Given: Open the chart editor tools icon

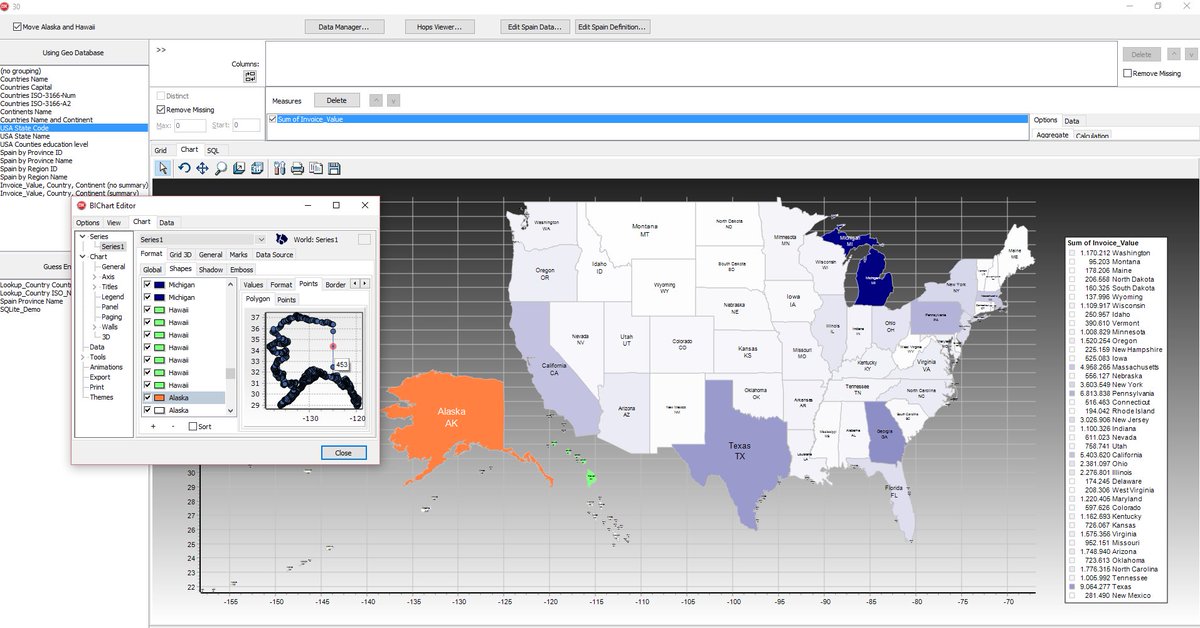Looking at the screenshot, I should coord(280,168).
